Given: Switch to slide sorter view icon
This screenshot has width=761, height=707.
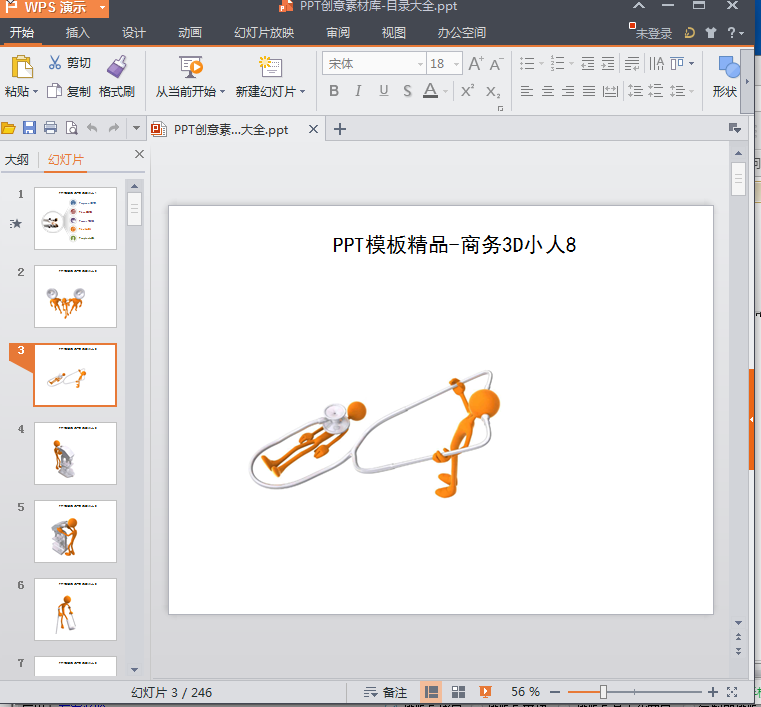Looking at the screenshot, I should tap(458, 692).
